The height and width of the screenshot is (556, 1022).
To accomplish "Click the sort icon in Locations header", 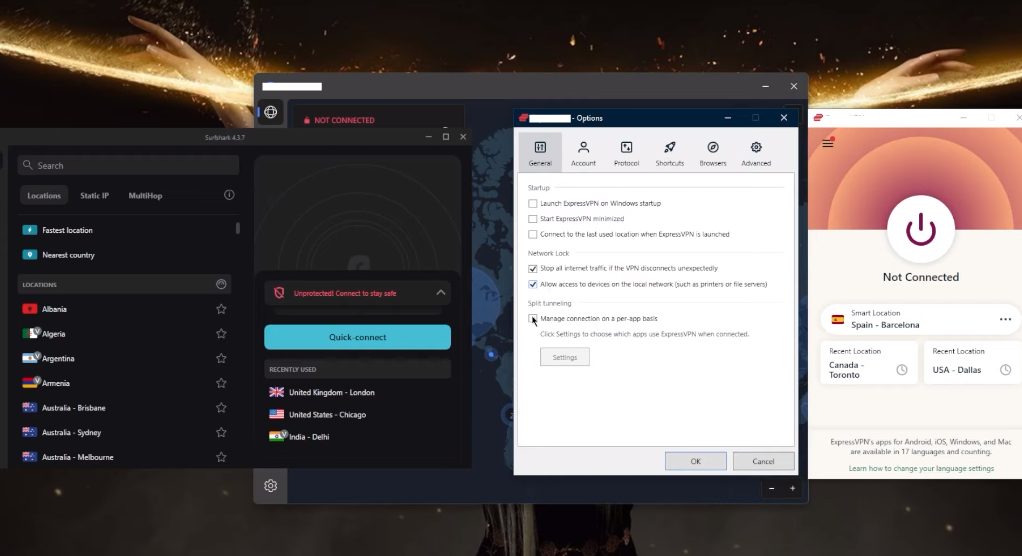I will tap(221, 284).
